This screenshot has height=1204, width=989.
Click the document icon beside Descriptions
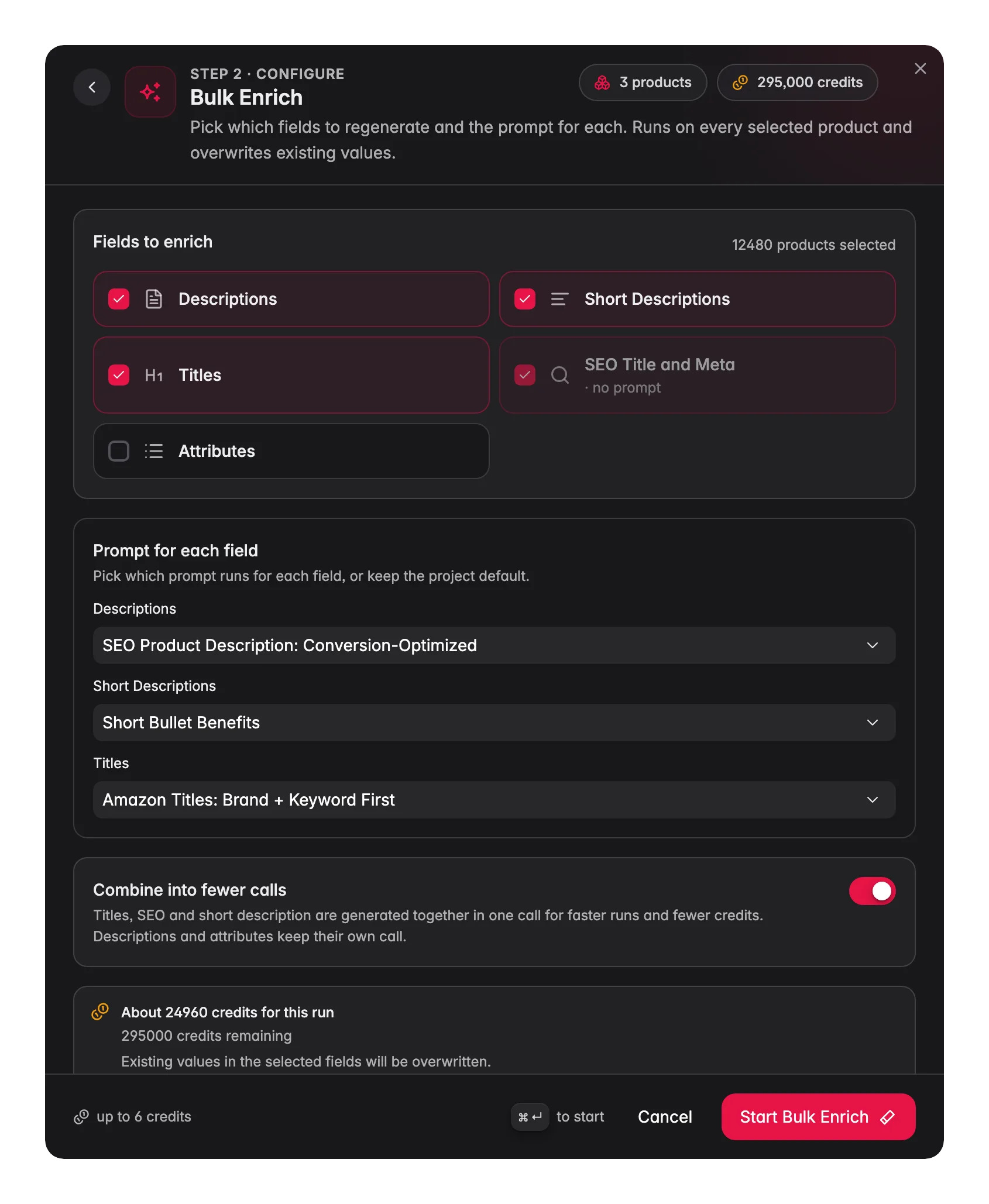(x=154, y=299)
